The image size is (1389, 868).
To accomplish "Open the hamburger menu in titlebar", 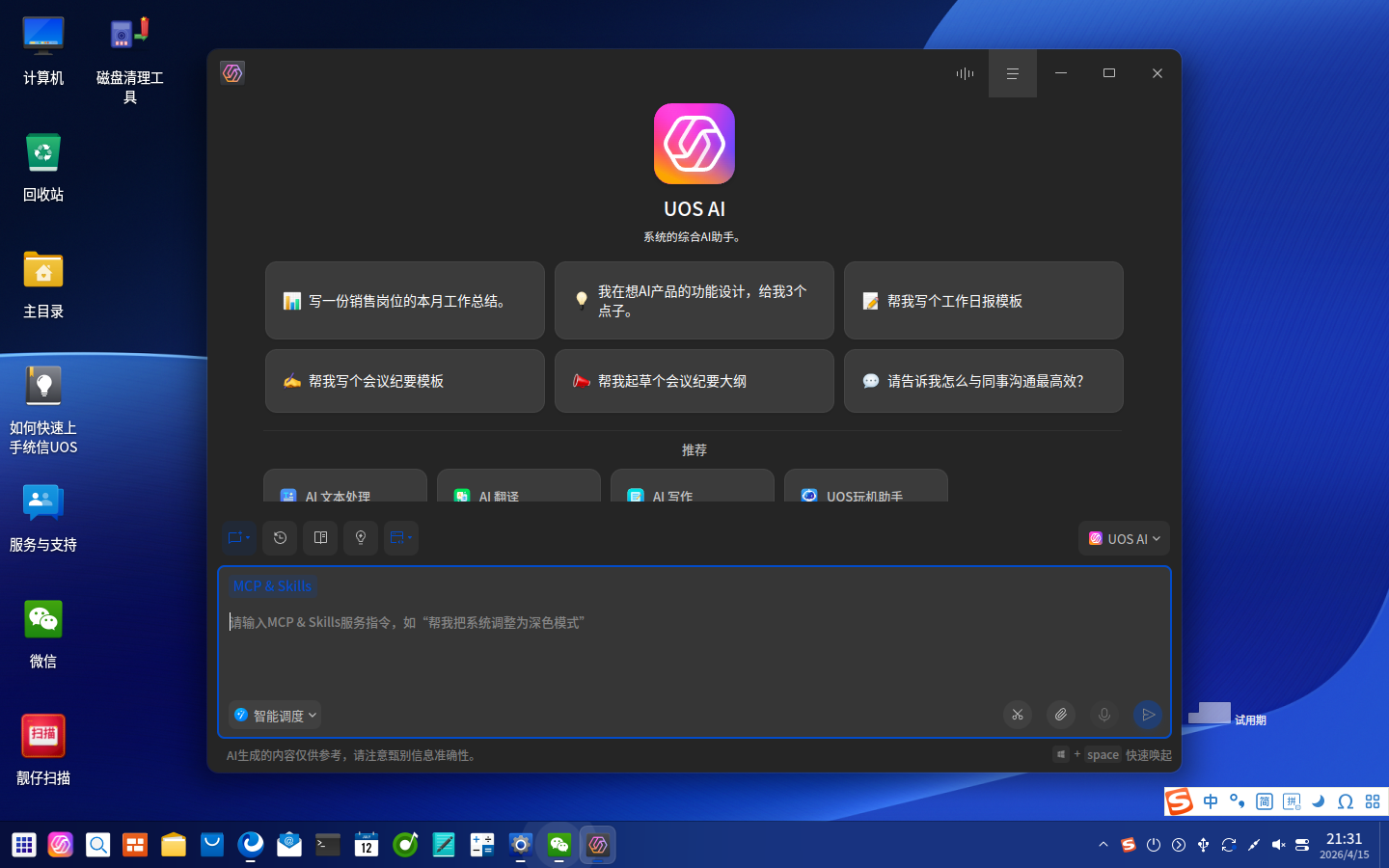I will point(1012,73).
